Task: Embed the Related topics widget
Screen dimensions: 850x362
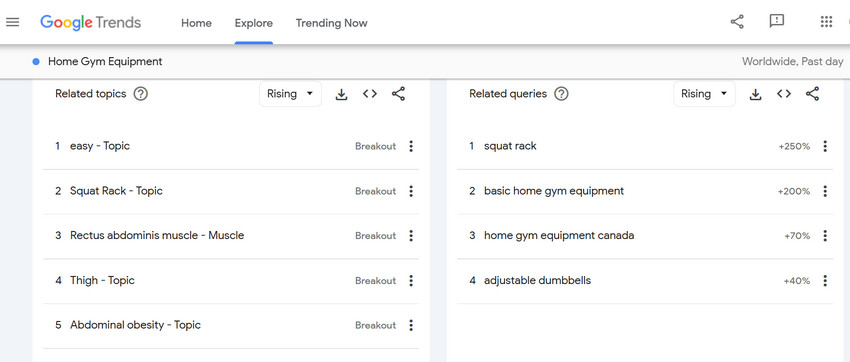Action: tap(370, 94)
